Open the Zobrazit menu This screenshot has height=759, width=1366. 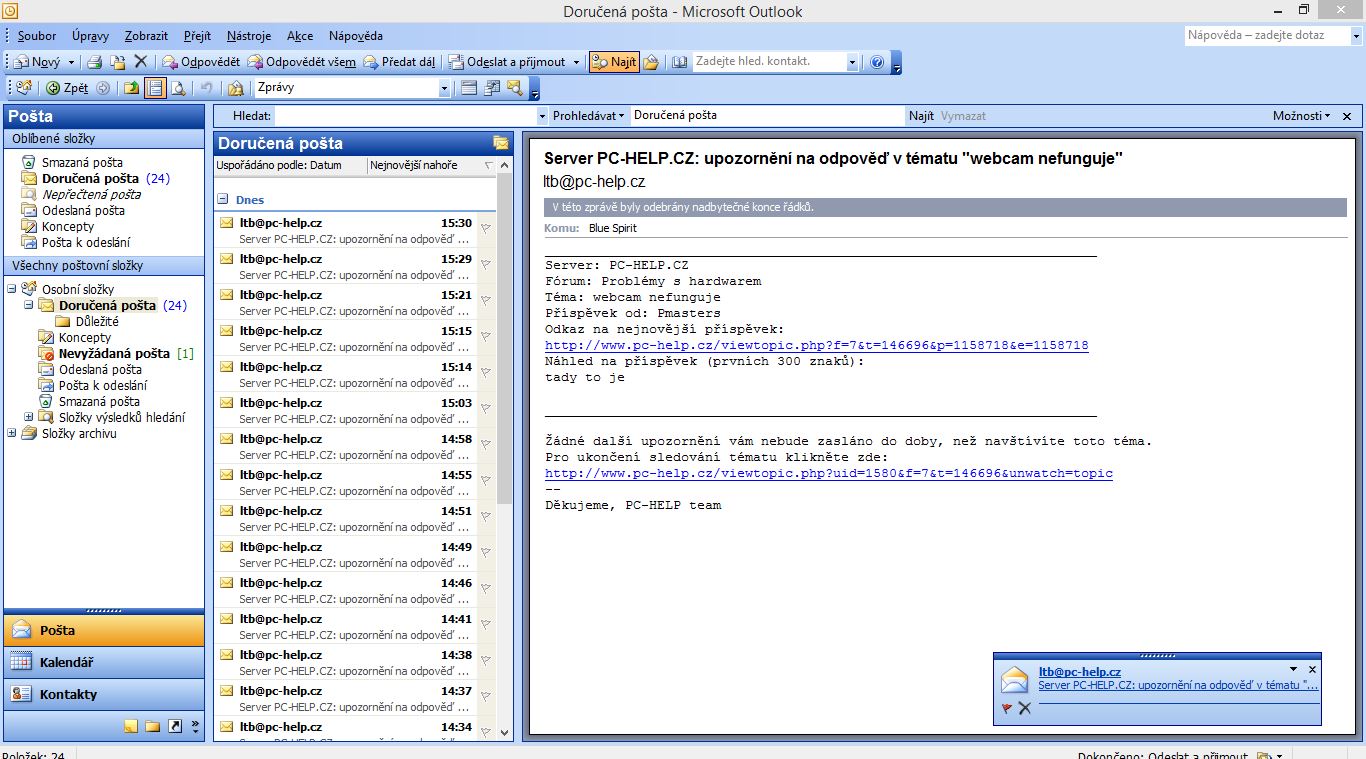(x=146, y=36)
